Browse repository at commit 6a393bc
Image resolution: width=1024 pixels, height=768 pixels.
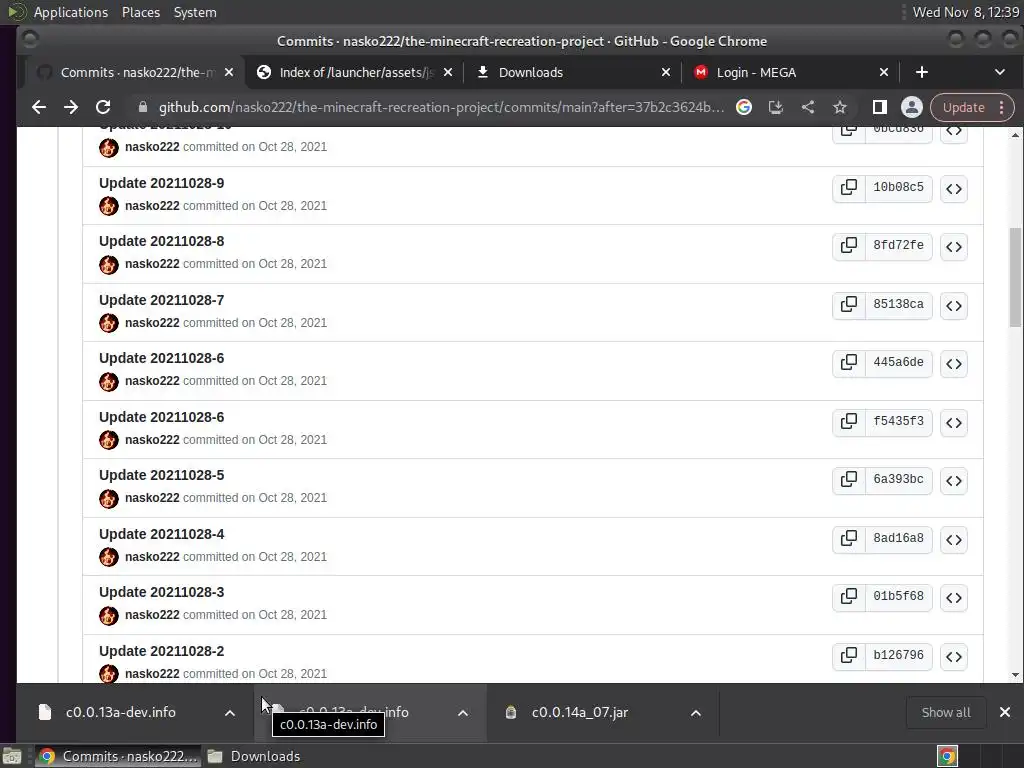(953, 481)
